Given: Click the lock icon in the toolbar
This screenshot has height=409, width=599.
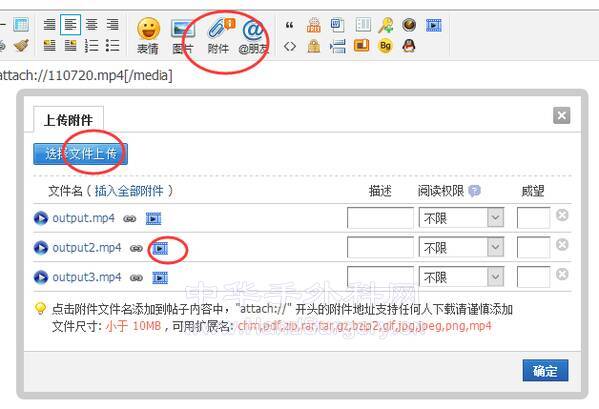Looking at the screenshot, I should coord(314,46).
